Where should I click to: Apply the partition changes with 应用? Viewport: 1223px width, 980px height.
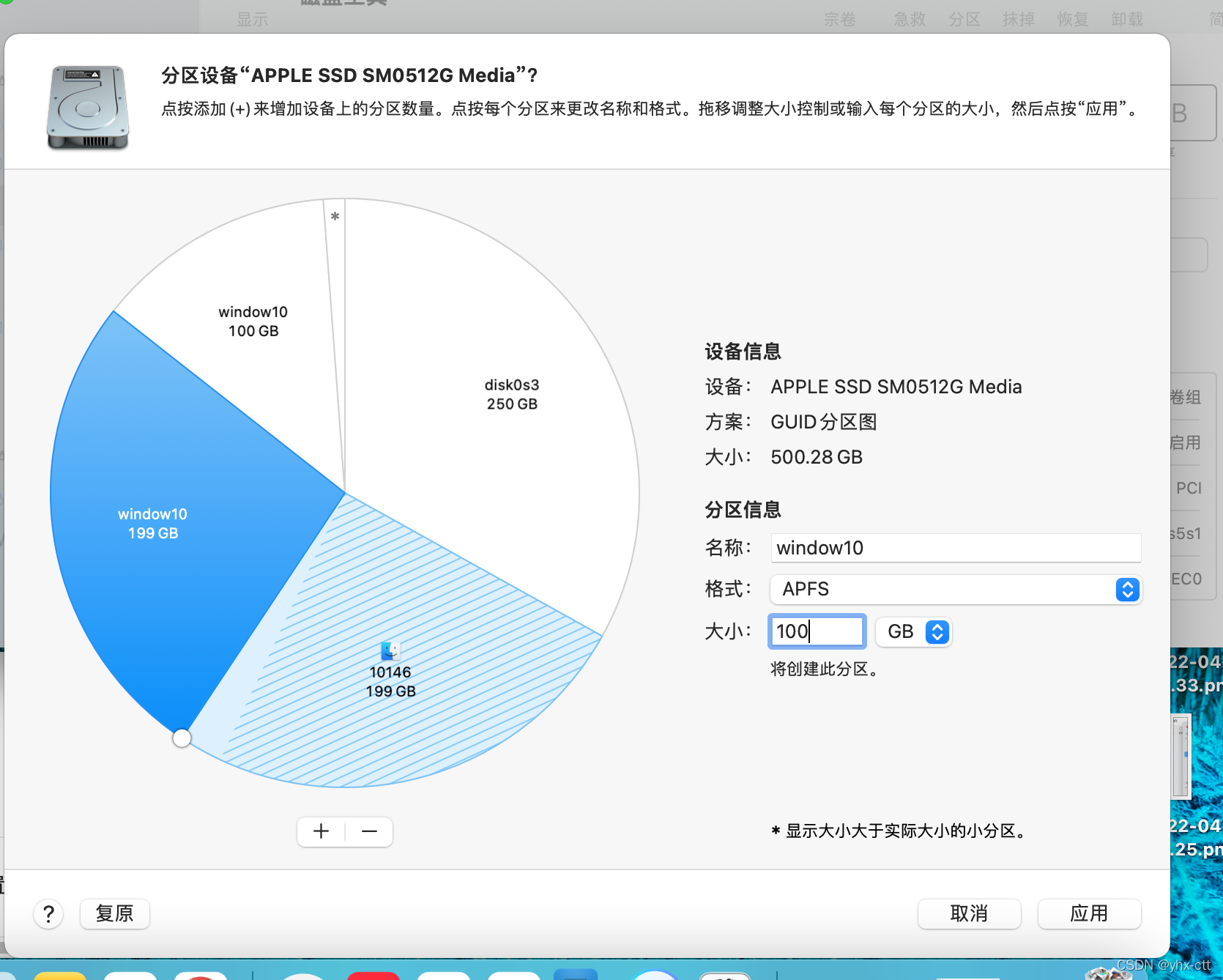[1089, 913]
